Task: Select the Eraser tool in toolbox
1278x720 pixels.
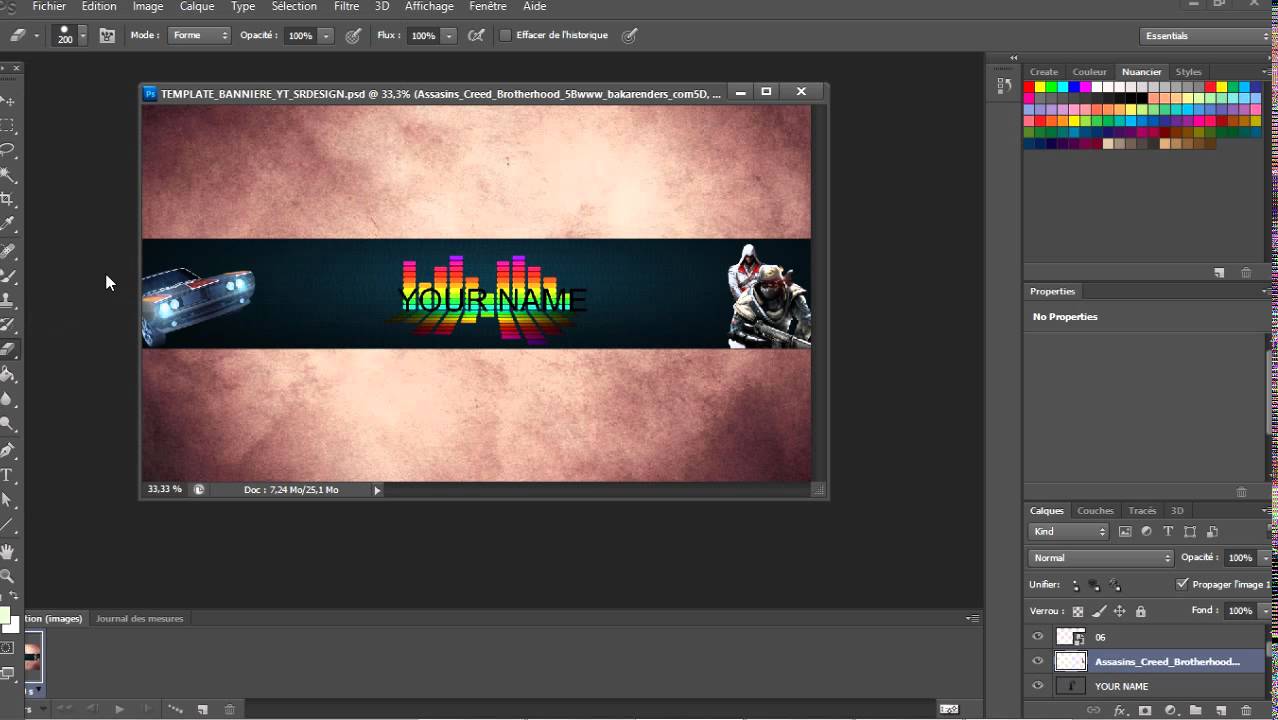Action: point(7,350)
